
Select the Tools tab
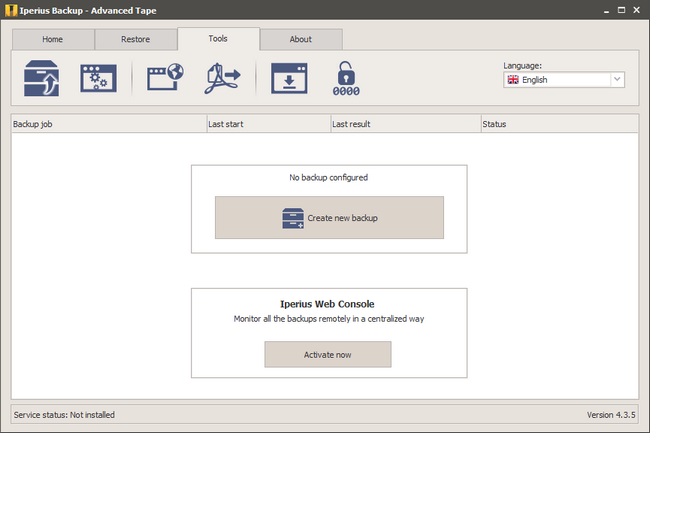(x=218, y=39)
